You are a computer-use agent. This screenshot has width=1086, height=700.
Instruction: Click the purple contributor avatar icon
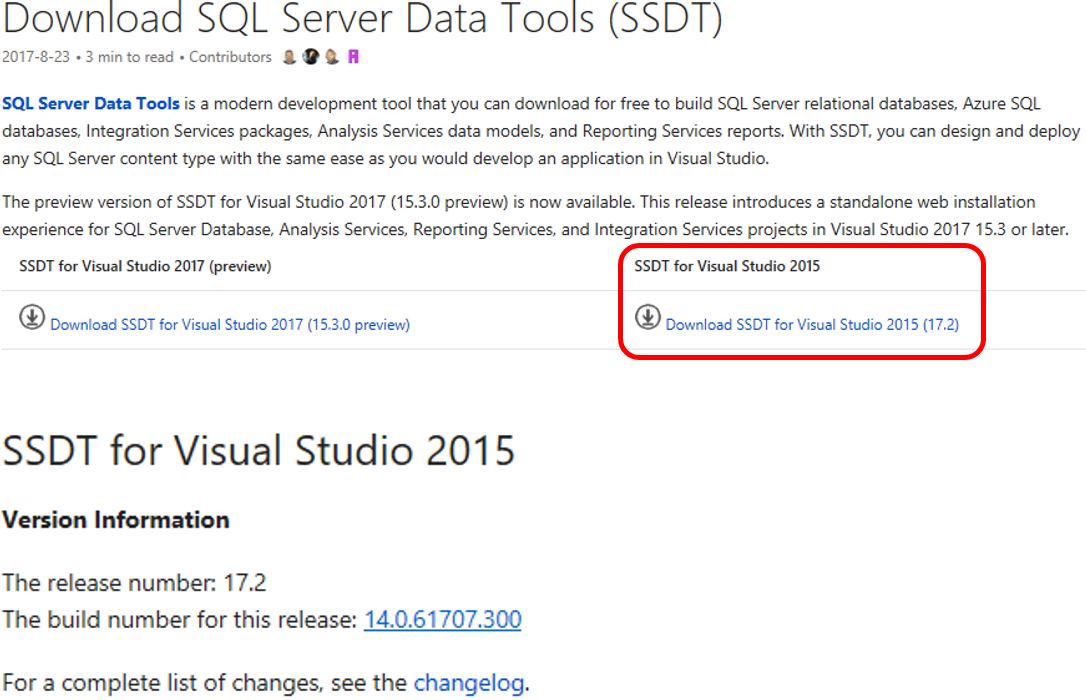[352, 57]
